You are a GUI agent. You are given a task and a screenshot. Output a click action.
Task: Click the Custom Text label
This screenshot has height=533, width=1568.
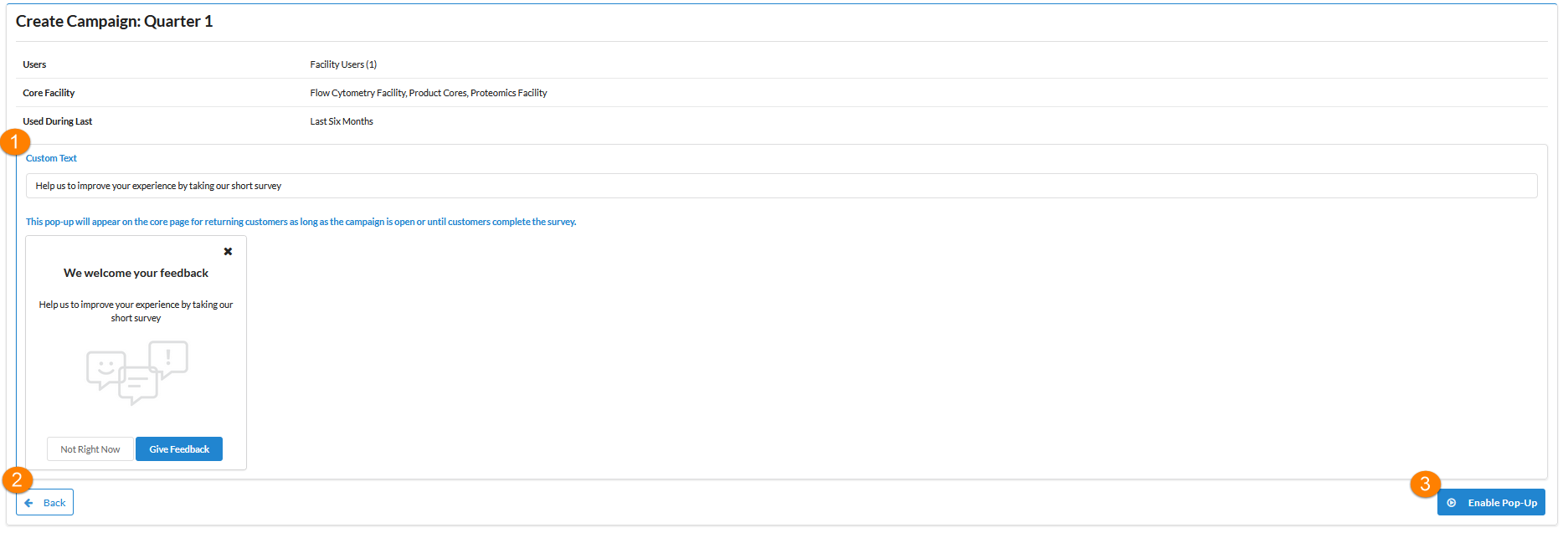[x=51, y=158]
